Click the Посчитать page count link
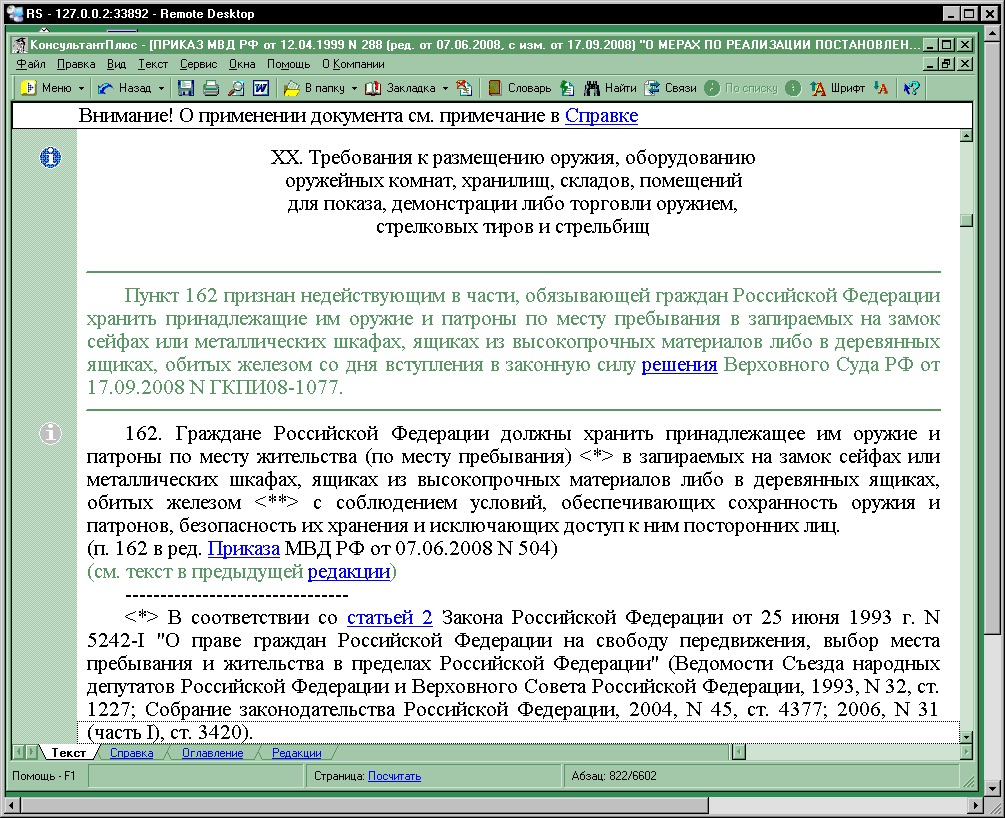This screenshot has height=818, width=1005. tap(394, 776)
